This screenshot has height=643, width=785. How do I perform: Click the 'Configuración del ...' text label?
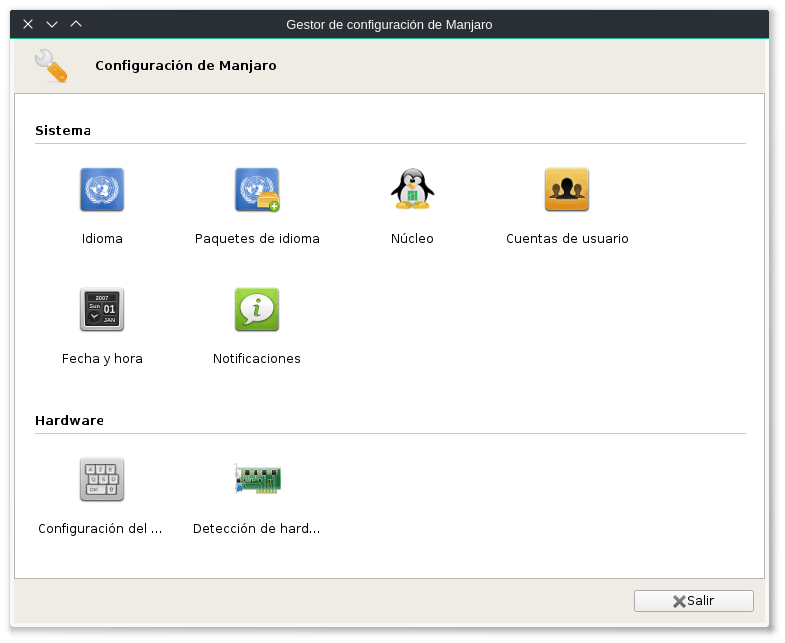click(x=100, y=529)
